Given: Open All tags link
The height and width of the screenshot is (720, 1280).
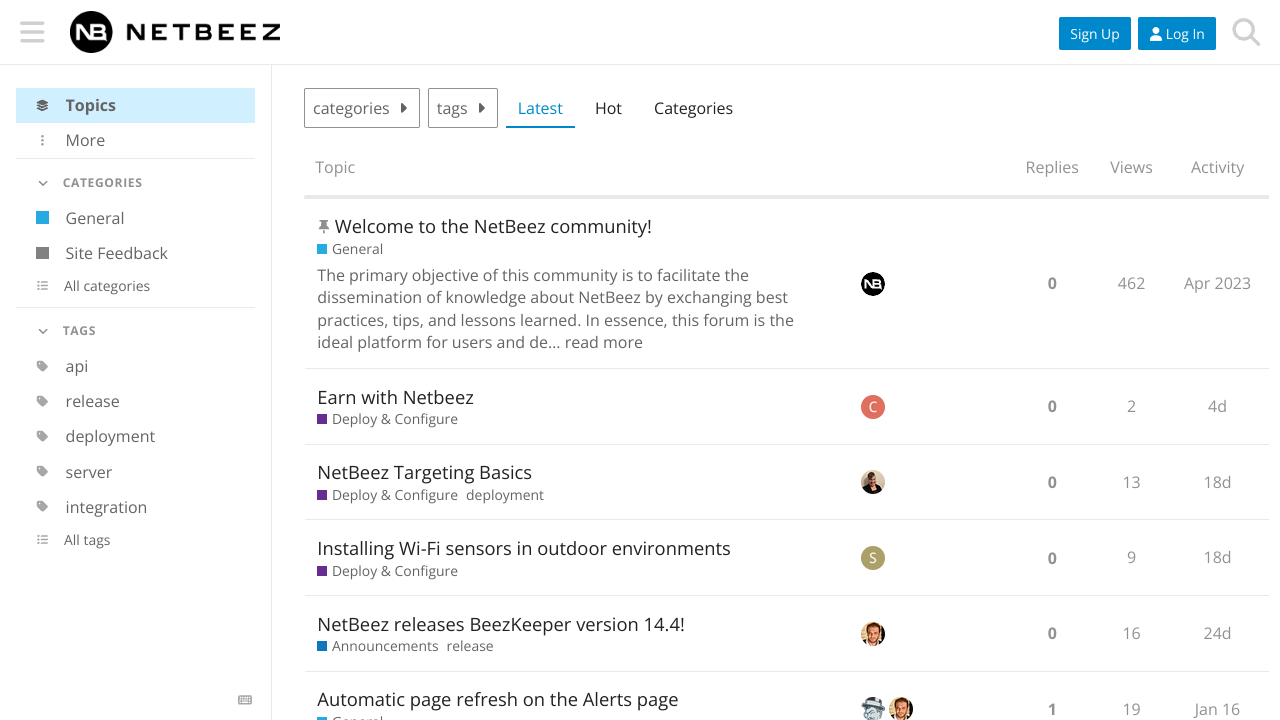Looking at the screenshot, I should pos(136,540).
